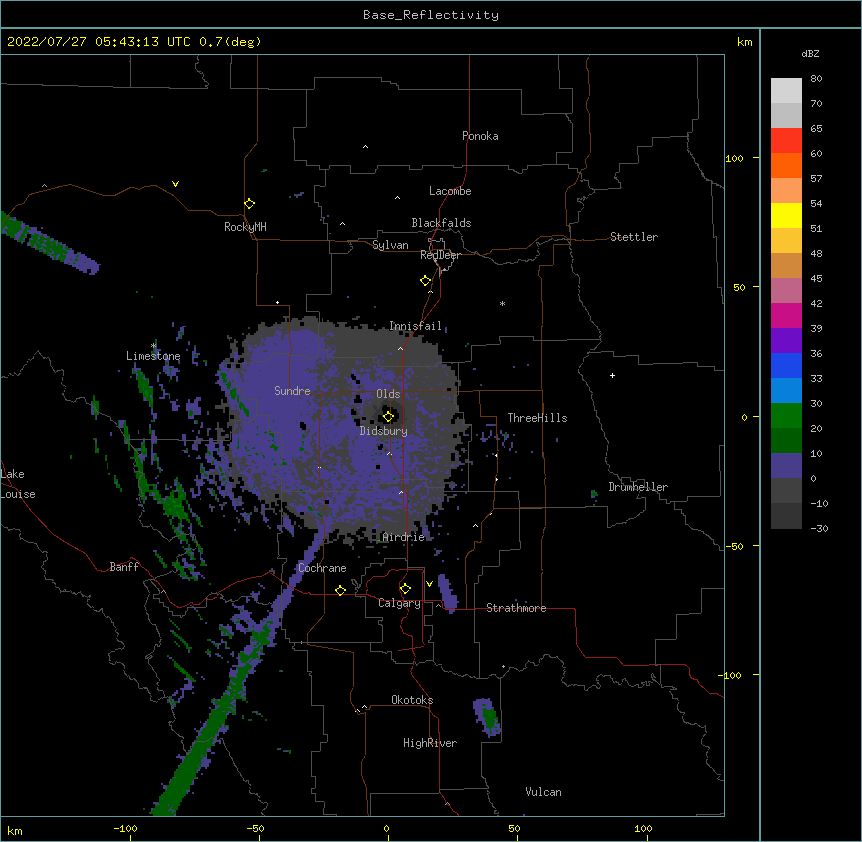Click the radar site diamond between Olds and Didsbury
This screenshot has height=842, width=862.
pyautogui.click(x=388, y=416)
